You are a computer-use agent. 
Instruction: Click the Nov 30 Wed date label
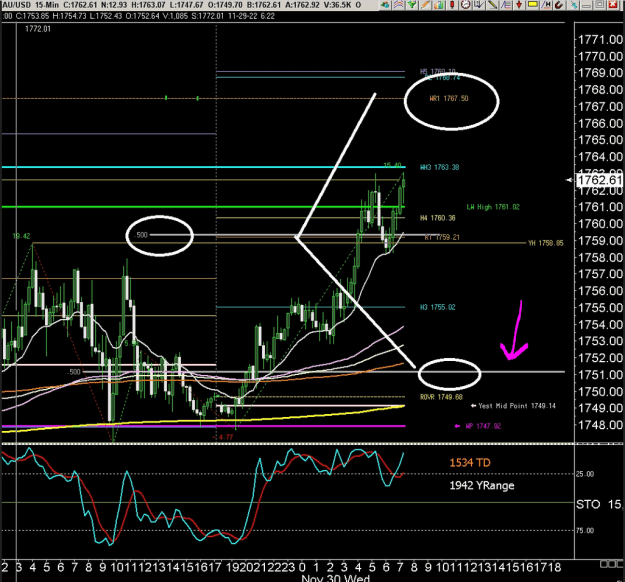(336, 578)
